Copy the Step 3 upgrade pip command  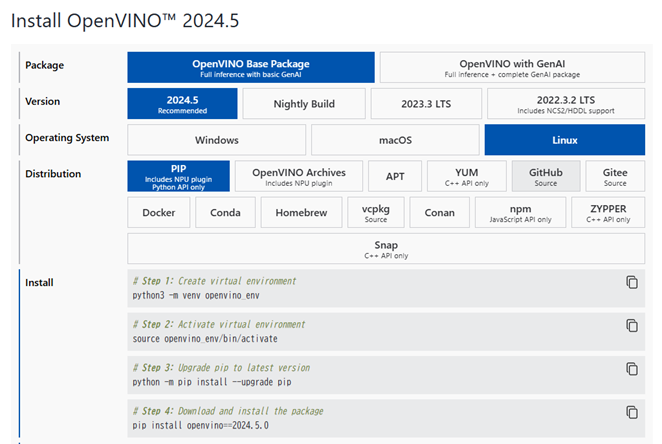pyautogui.click(x=632, y=369)
